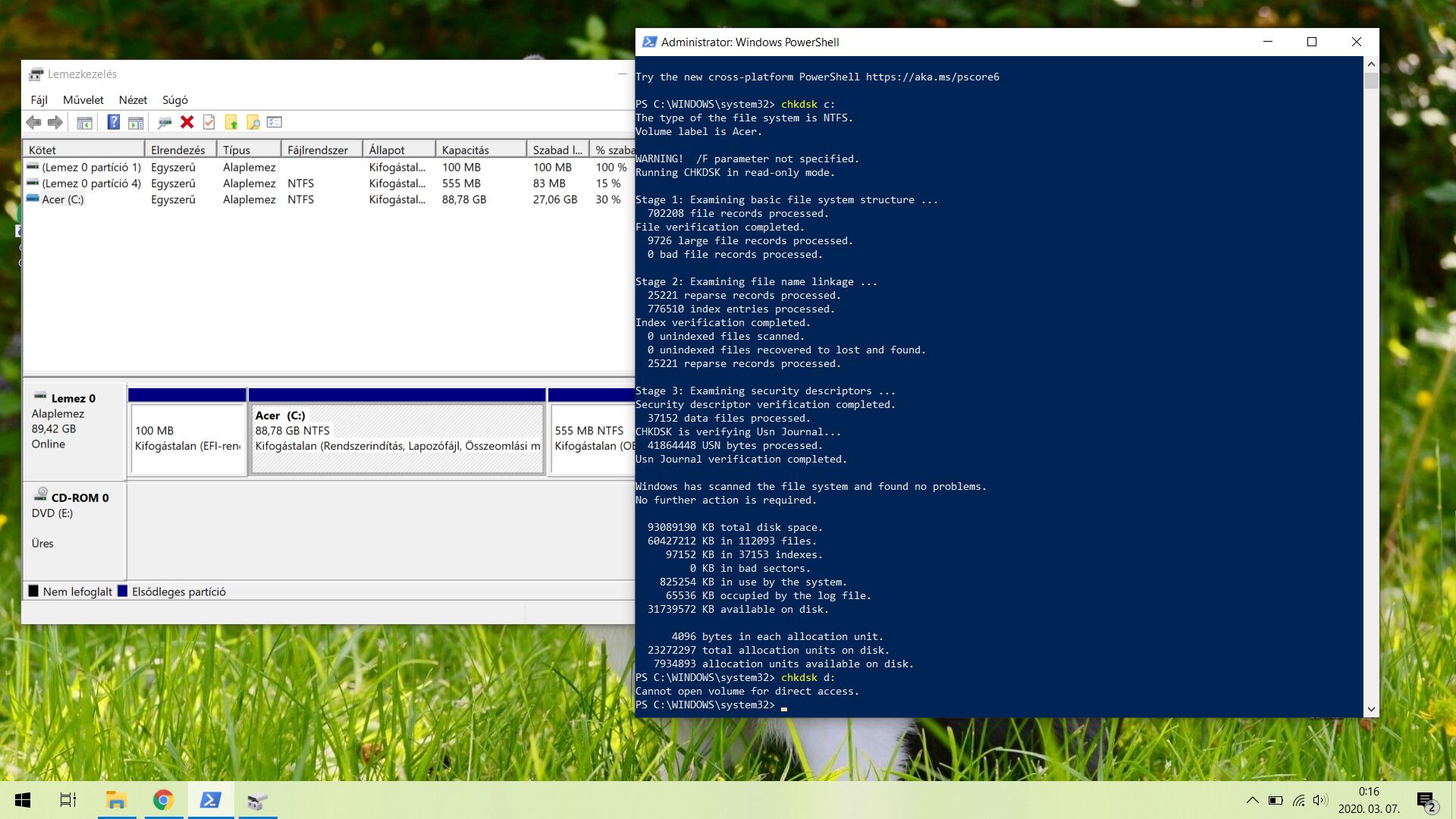Select the 555 MB NTFS partition block
Image resolution: width=1456 pixels, height=819 pixels.
[591, 432]
